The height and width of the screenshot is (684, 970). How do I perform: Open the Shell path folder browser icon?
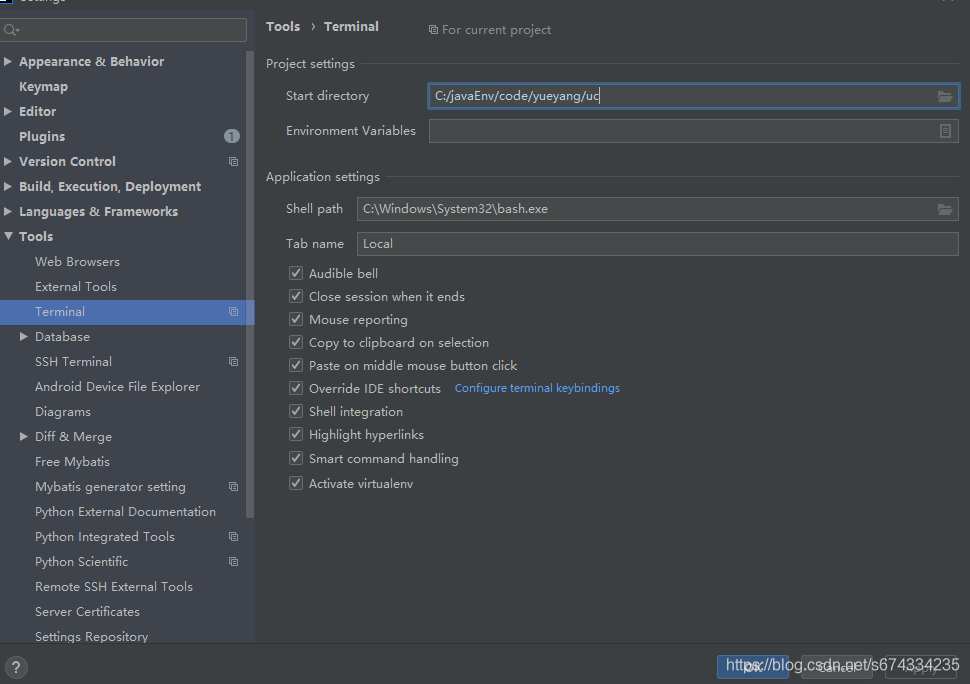coord(946,208)
